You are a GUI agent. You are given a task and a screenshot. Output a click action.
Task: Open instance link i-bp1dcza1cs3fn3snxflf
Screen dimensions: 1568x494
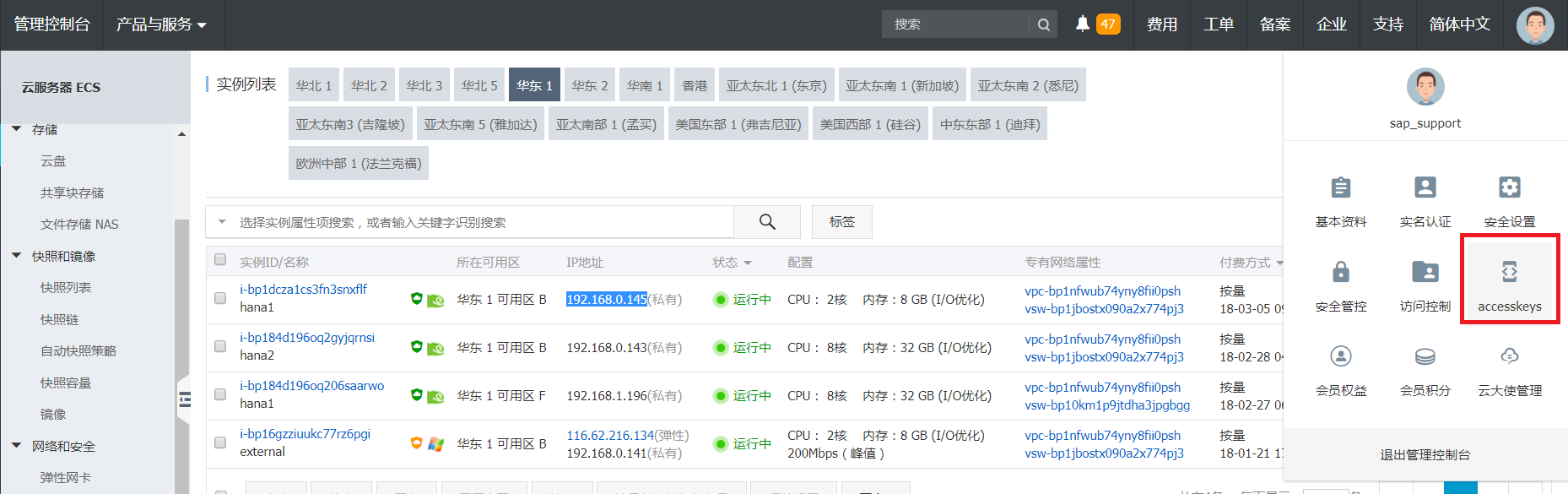[303, 290]
